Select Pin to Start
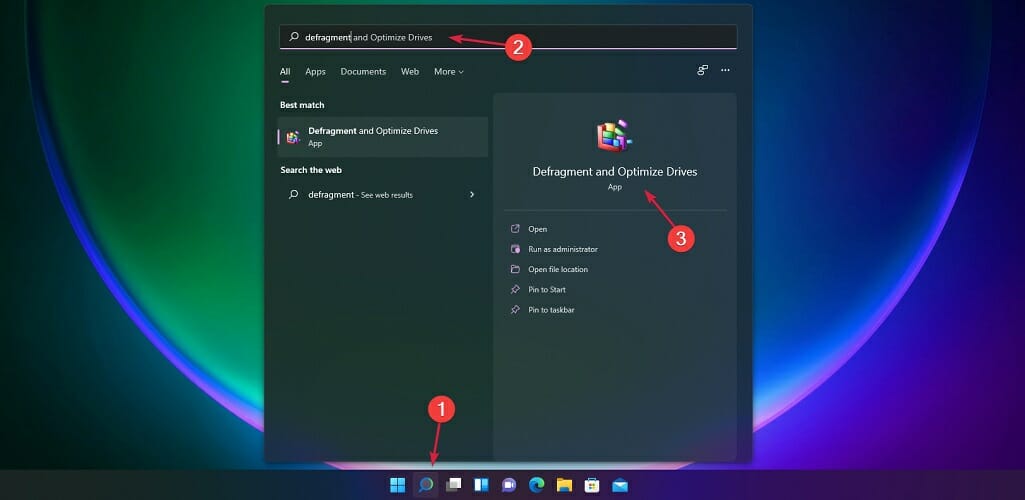 point(546,290)
